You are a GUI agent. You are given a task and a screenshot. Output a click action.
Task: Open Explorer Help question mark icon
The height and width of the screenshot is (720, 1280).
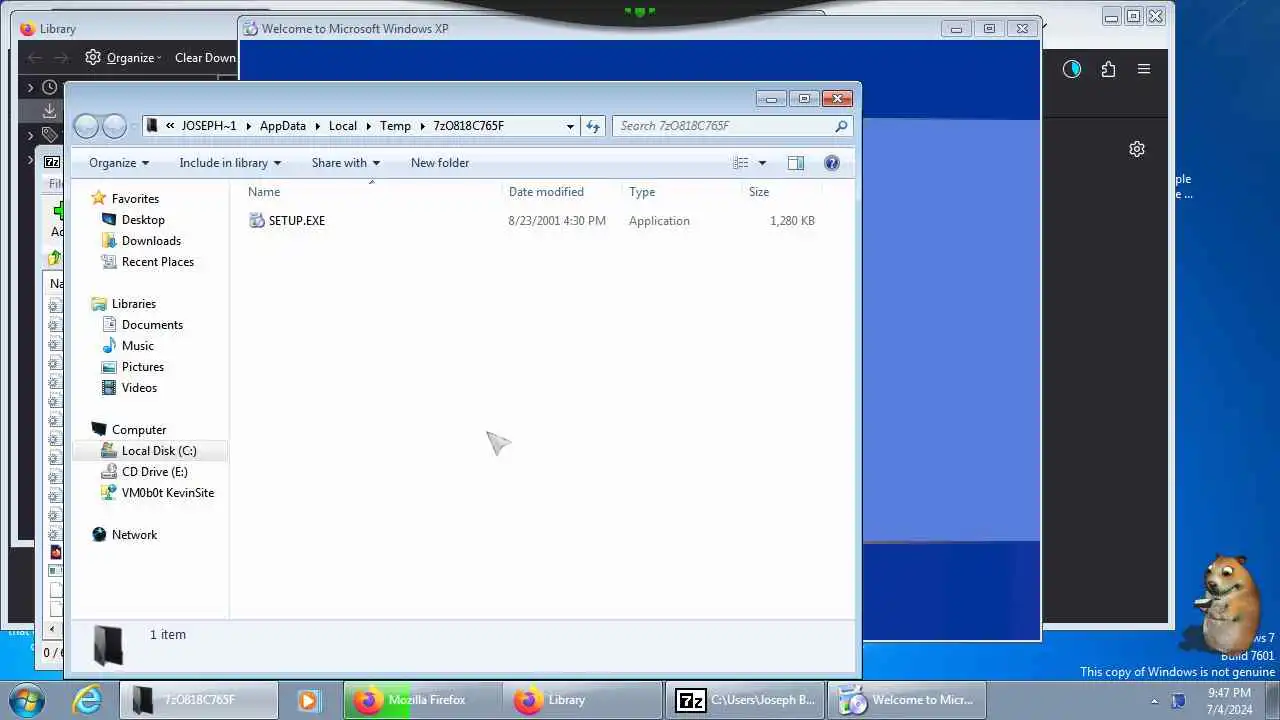pos(832,163)
